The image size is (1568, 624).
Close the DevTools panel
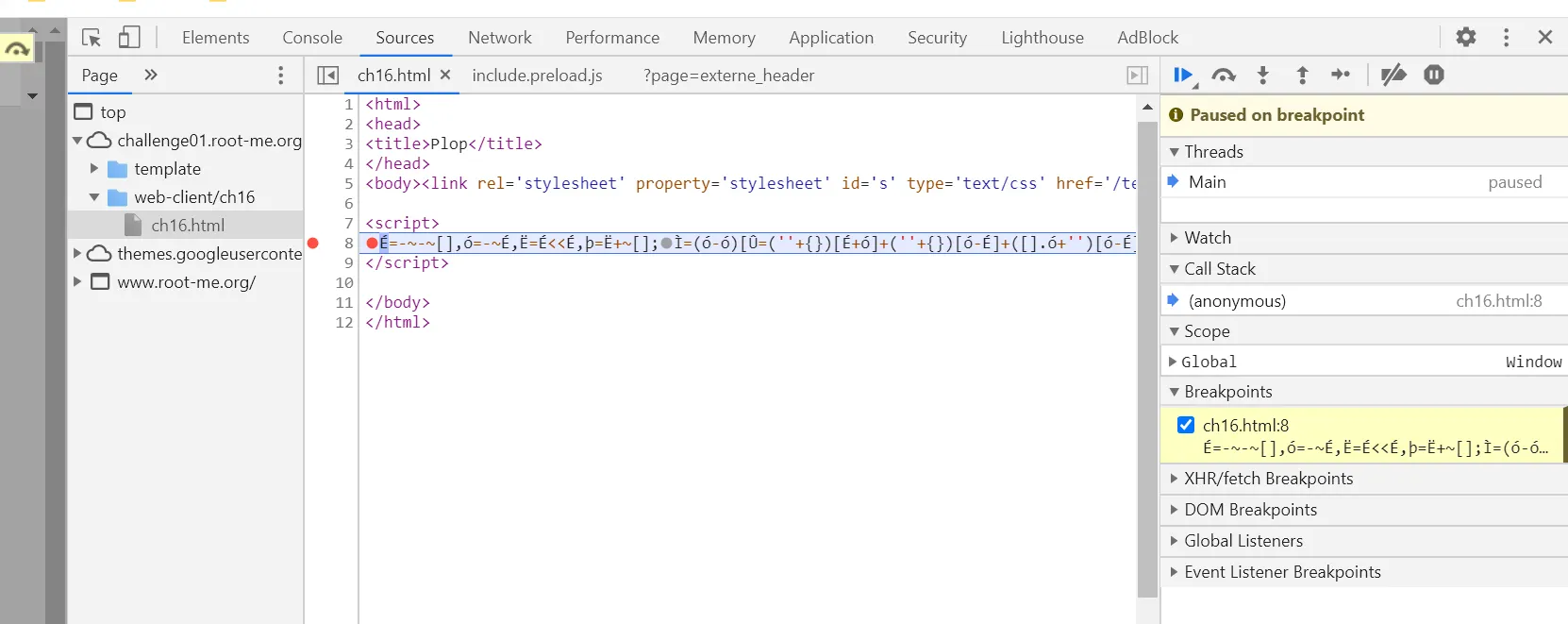pos(1545,37)
